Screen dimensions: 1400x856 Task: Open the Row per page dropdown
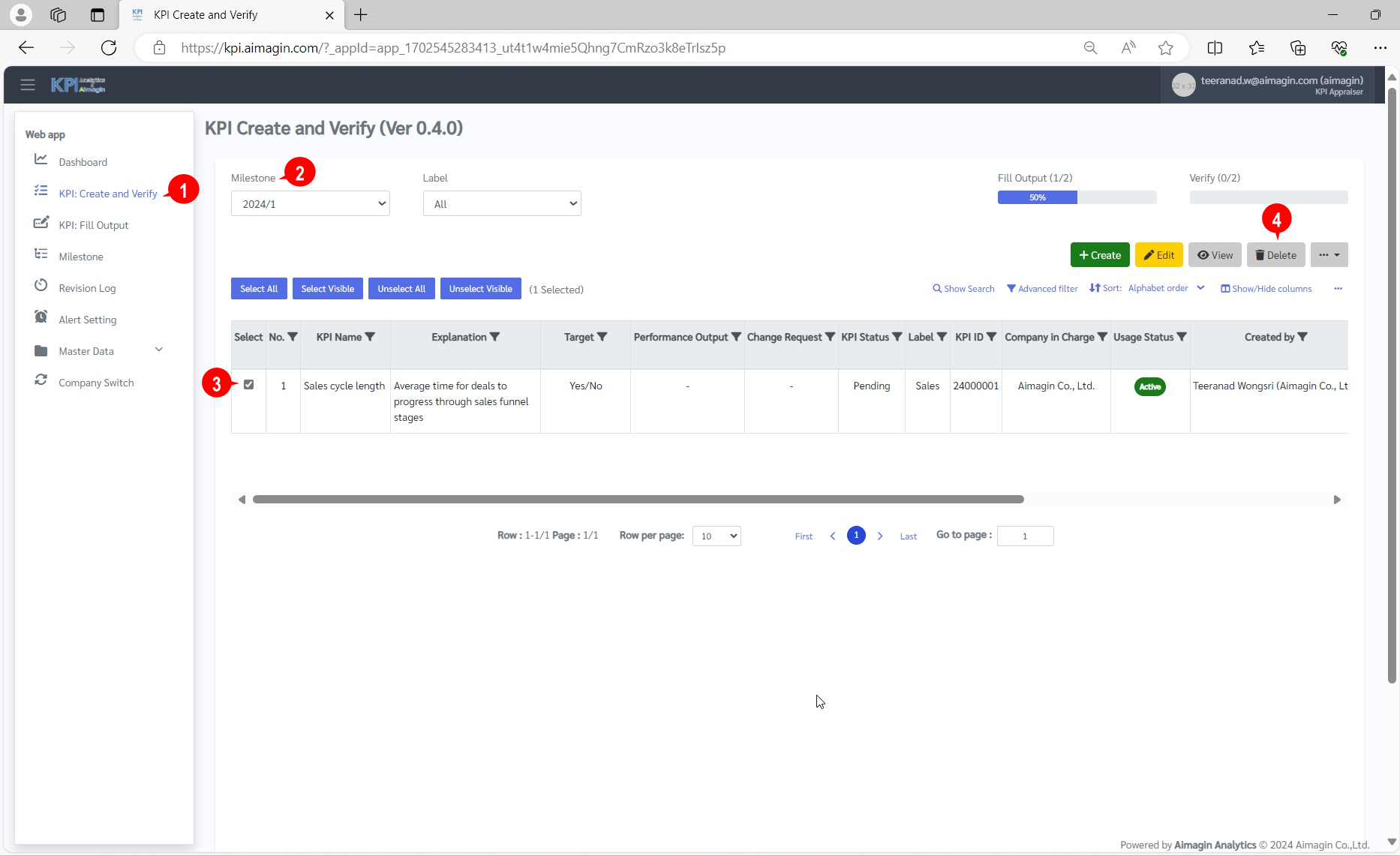716,536
